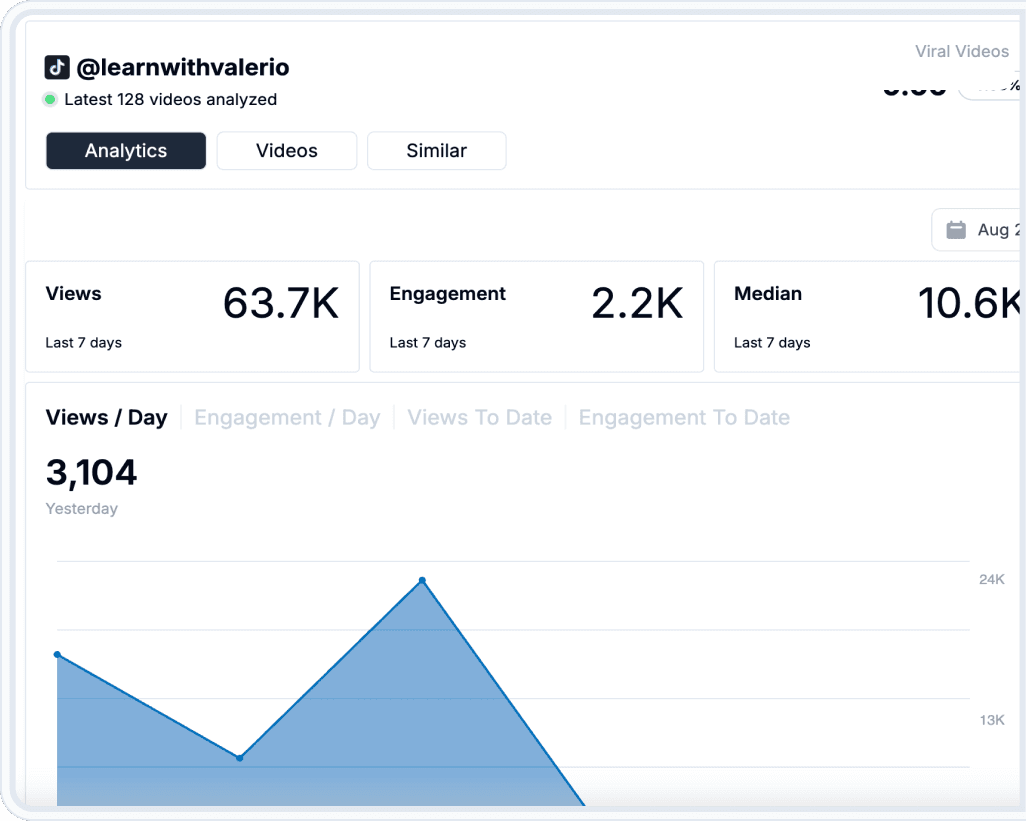1026x821 pixels.
Task: Click the green analysis status indicator dot
Action: [x=49, y=100]
